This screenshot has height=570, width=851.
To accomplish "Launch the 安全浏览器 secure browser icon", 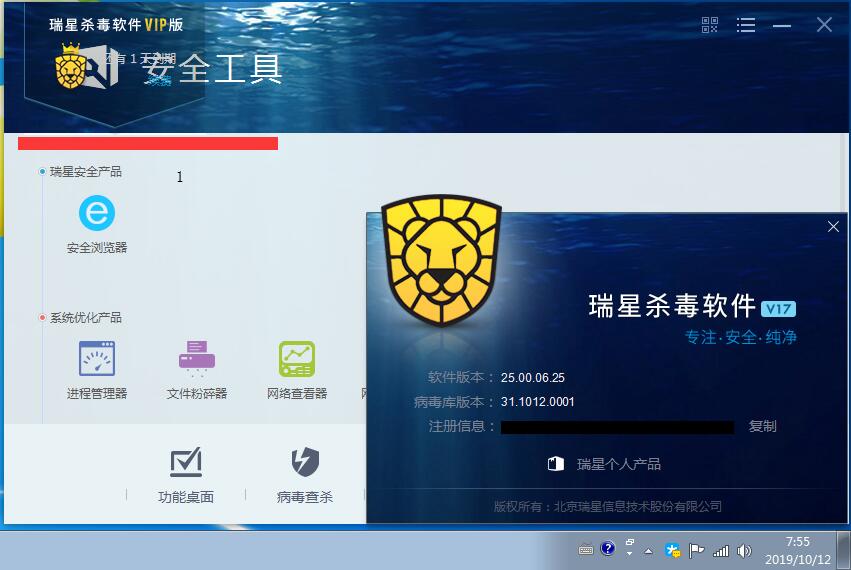I will pyautogui.click(x=97, y=213).
